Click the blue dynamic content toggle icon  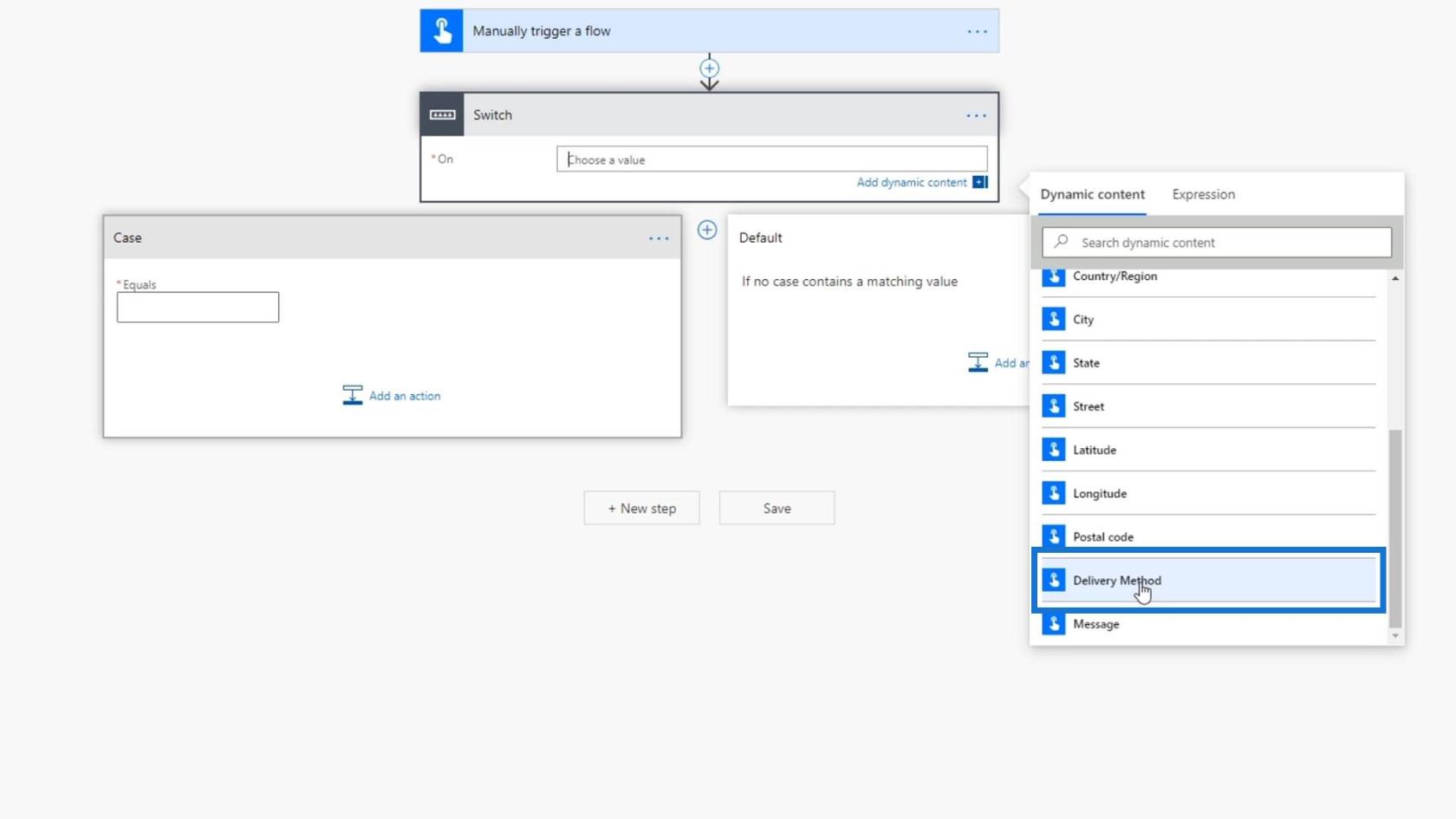tap(979, 182)
